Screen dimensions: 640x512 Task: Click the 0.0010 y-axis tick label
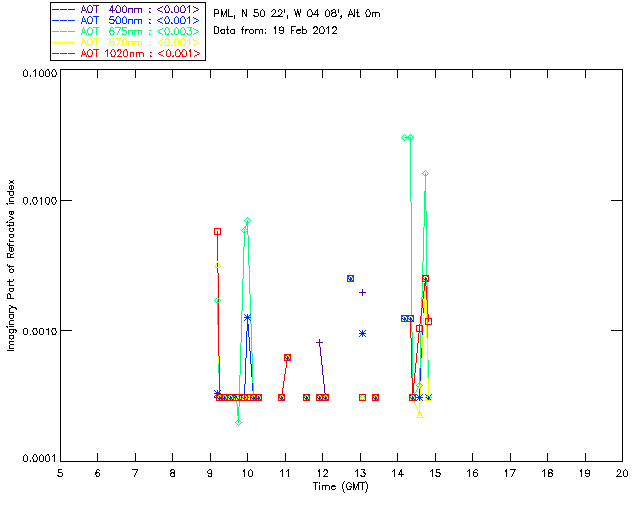pos(40,331)
